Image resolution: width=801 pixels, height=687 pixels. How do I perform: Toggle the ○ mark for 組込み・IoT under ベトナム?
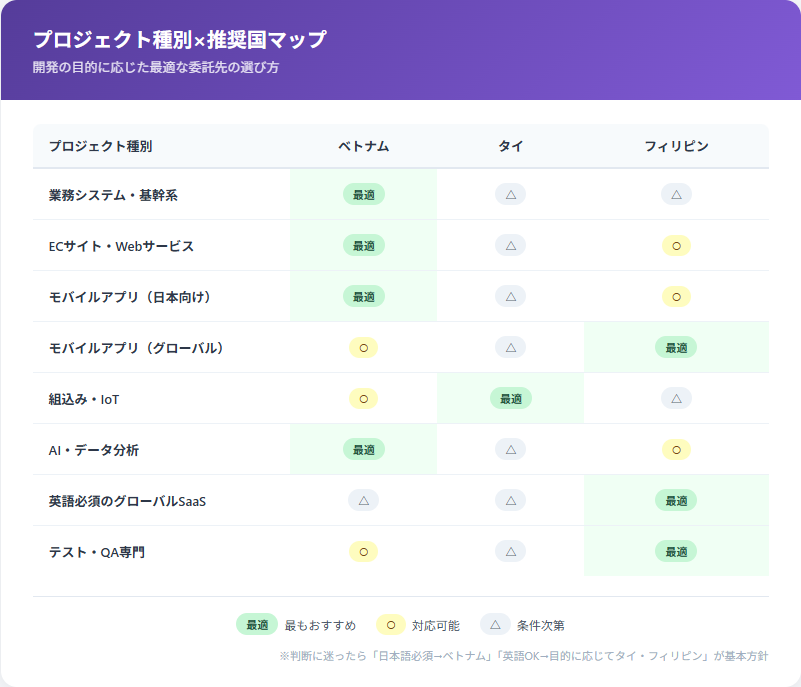[x=364, y=398]
